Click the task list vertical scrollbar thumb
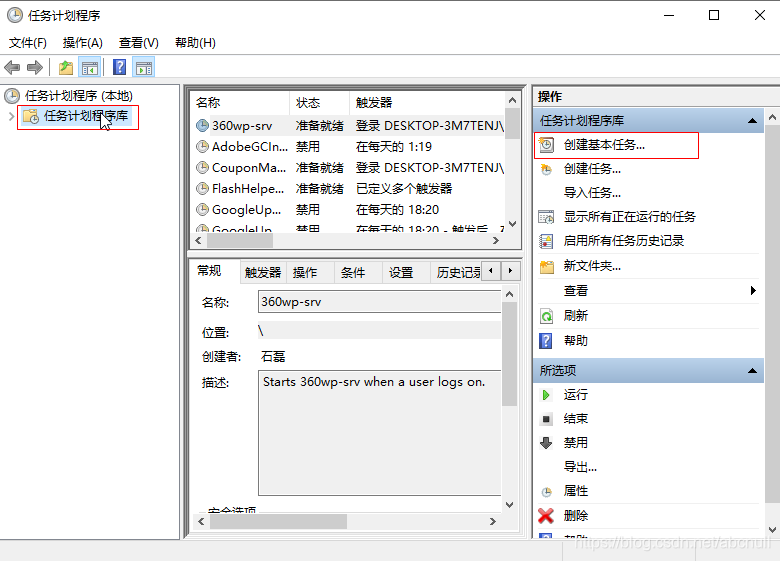 pos(512,123)
